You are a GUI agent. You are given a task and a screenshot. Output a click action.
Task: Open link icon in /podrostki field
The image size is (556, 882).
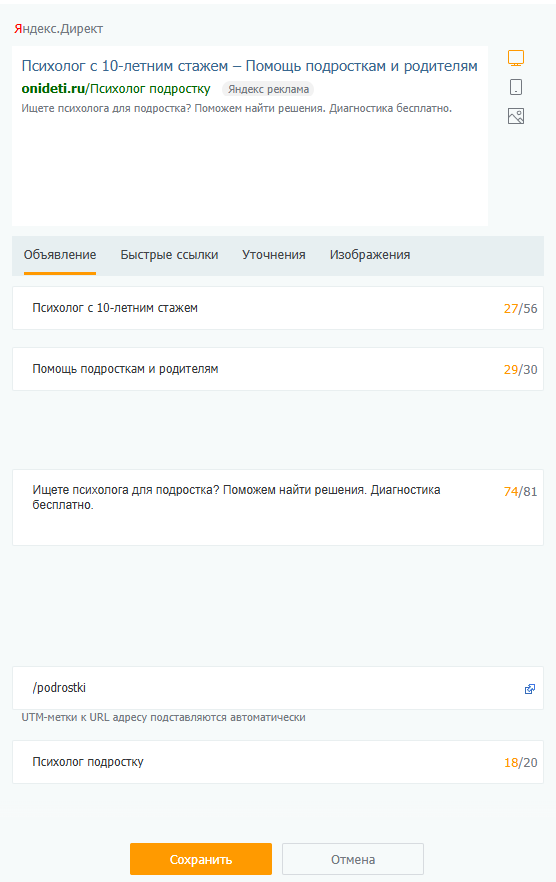point(530,688)
